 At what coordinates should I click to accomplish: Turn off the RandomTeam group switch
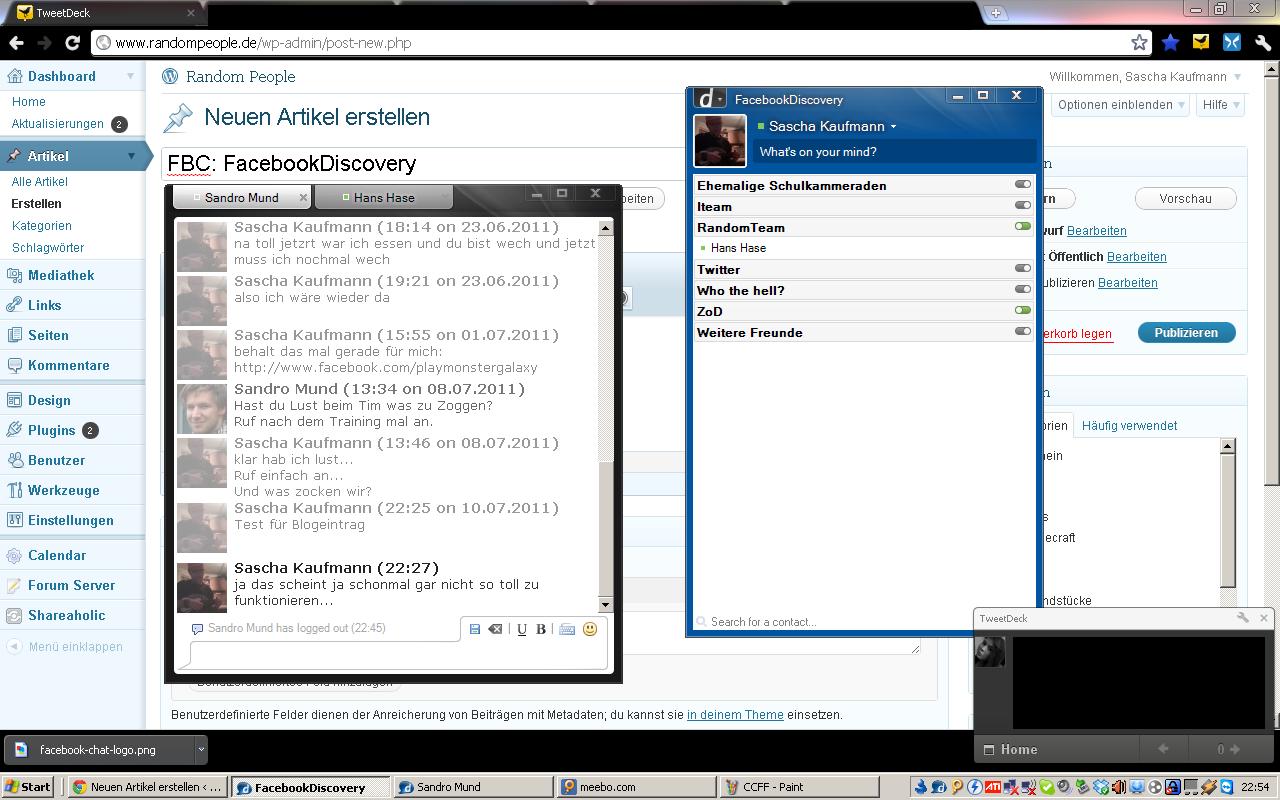pos(1022,227)
